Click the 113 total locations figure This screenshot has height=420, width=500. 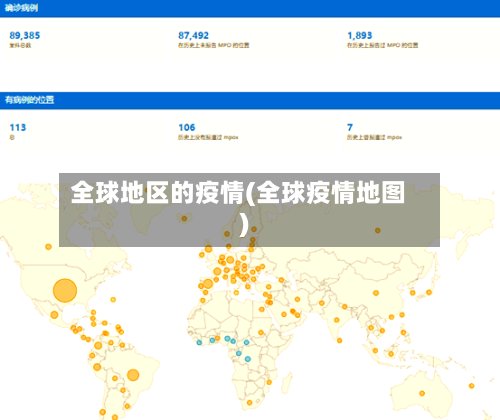[18, 127]
